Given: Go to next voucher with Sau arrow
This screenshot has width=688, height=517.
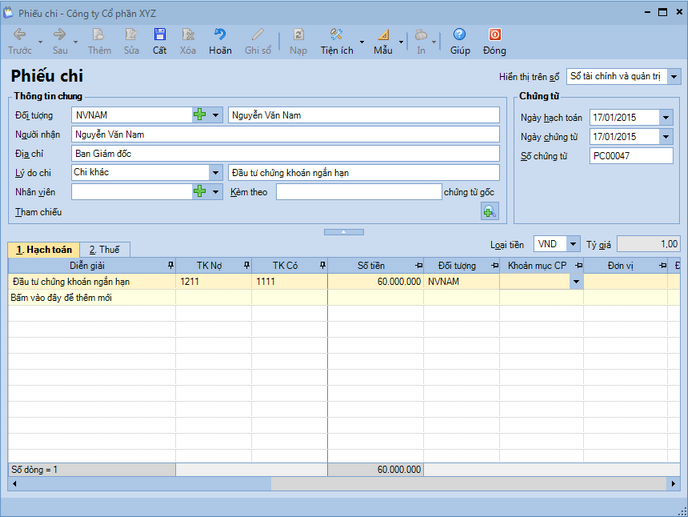Looking at the screenshot, I should tap(60, 35).
